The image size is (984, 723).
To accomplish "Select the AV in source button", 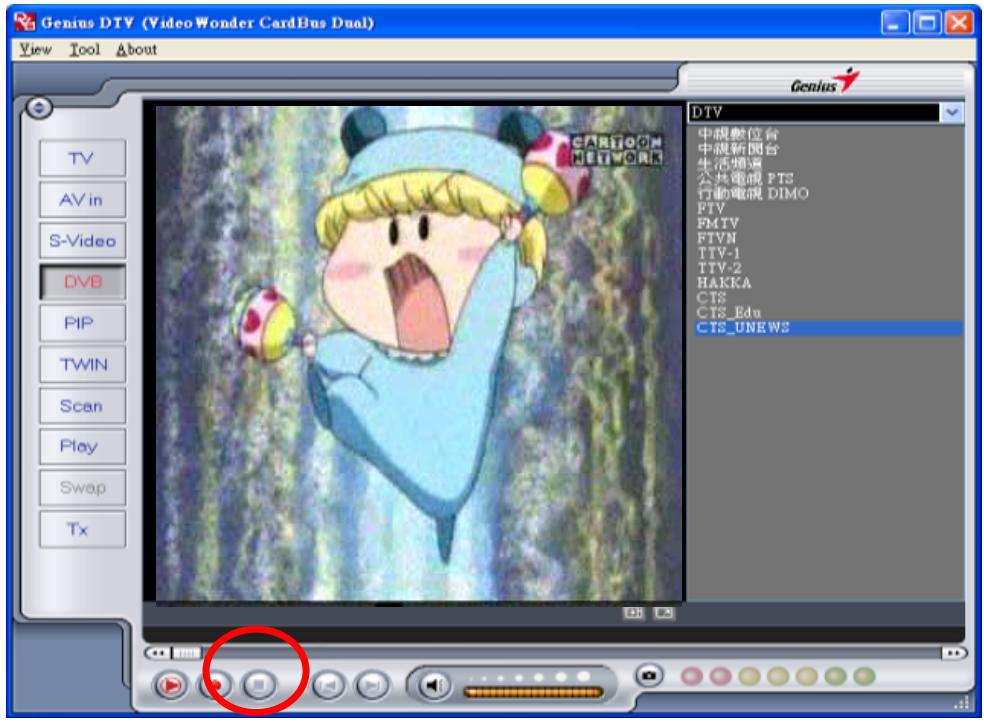I will pos(82,200).
